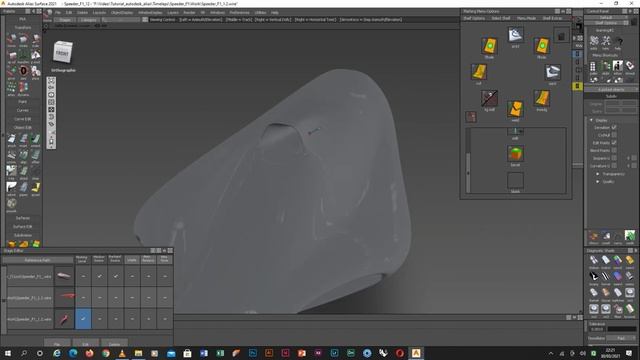This screenshot has height=360, width=640.
Task: Open the Tessellator dropdown
Action: pos(621,338)
